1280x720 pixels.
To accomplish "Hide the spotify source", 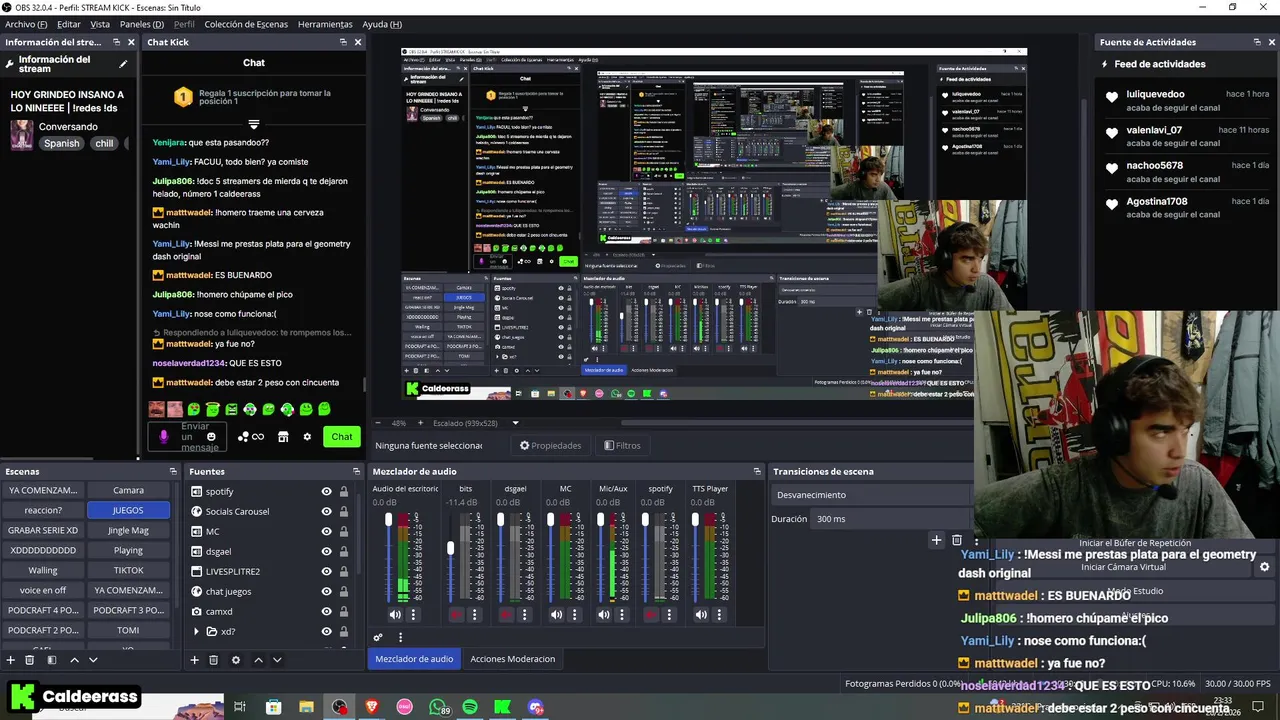I will click(326, 491).
